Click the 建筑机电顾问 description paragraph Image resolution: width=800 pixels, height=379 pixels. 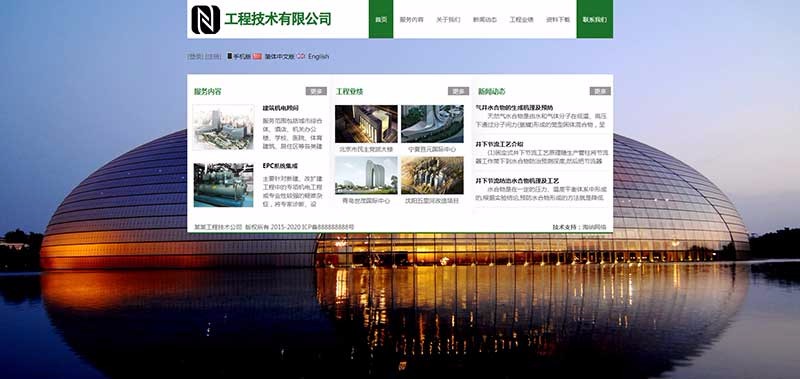coord(293,134)
